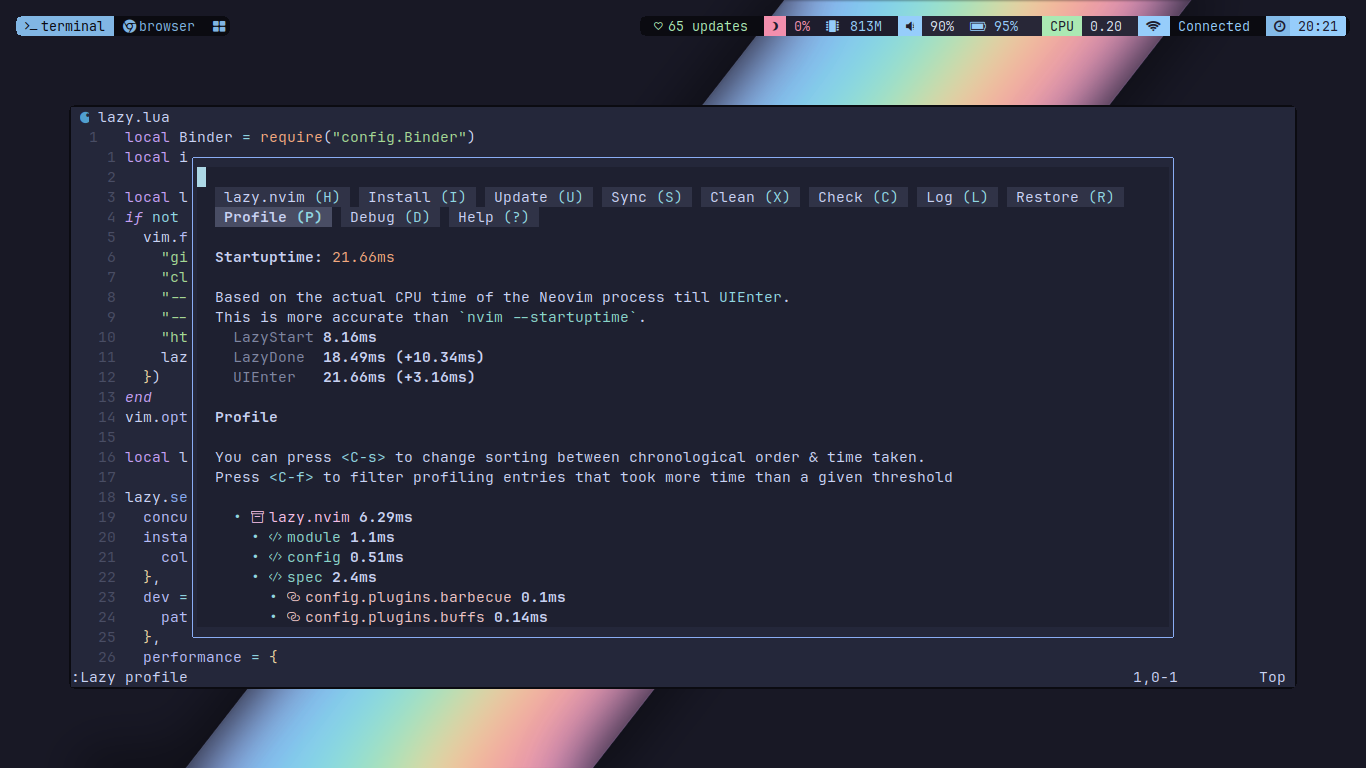Click the memory chip icon

coord(832,26)
